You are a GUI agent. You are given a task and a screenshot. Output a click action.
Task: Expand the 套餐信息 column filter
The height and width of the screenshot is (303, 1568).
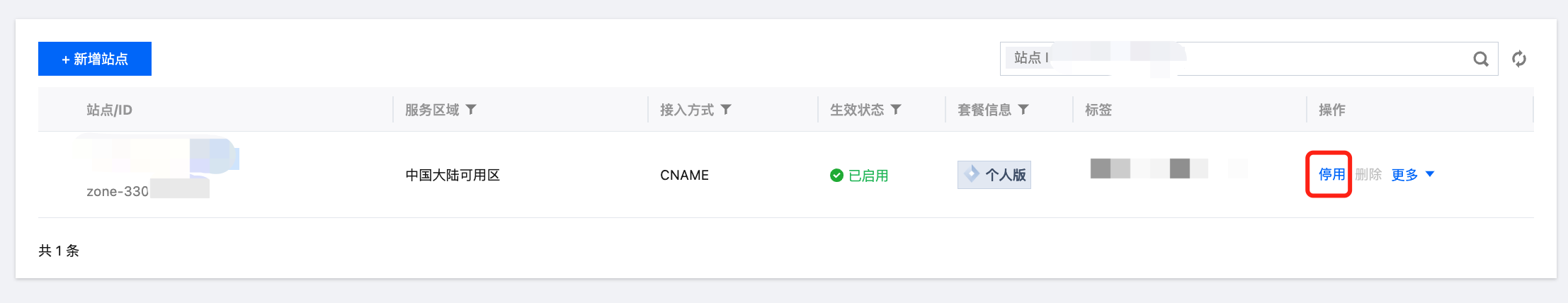(x=1023, y=110)
